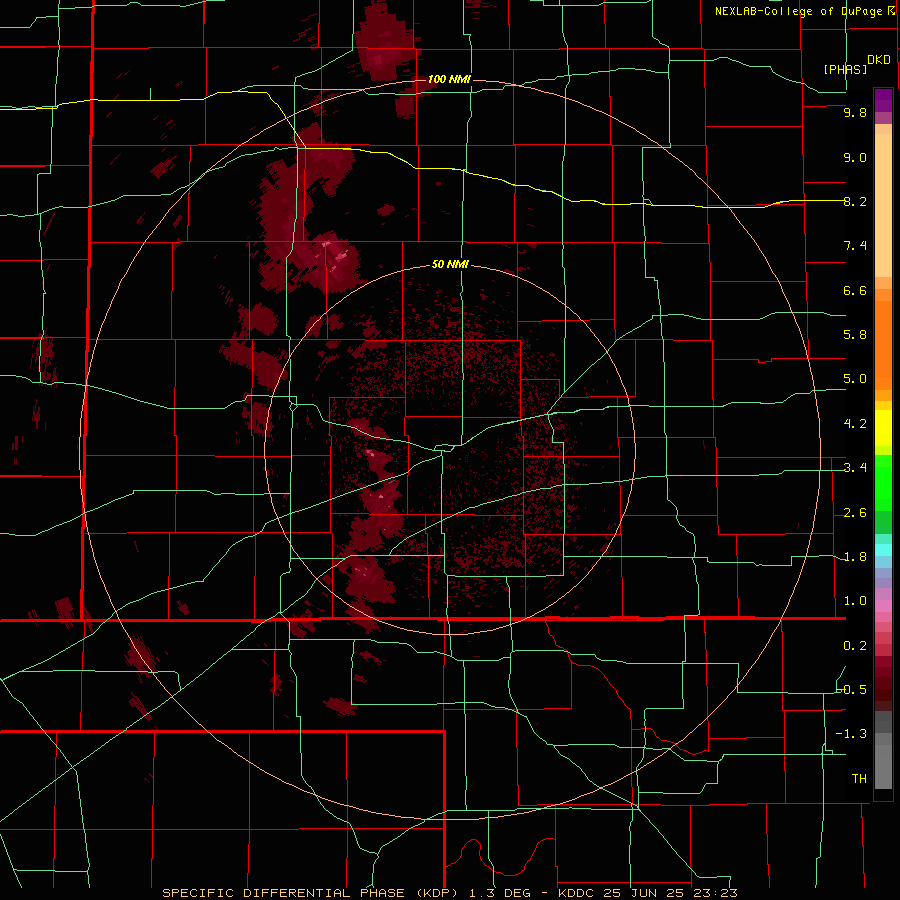Click the -0.5 scale value
The image size is (900, 900).
pos(852,690)
